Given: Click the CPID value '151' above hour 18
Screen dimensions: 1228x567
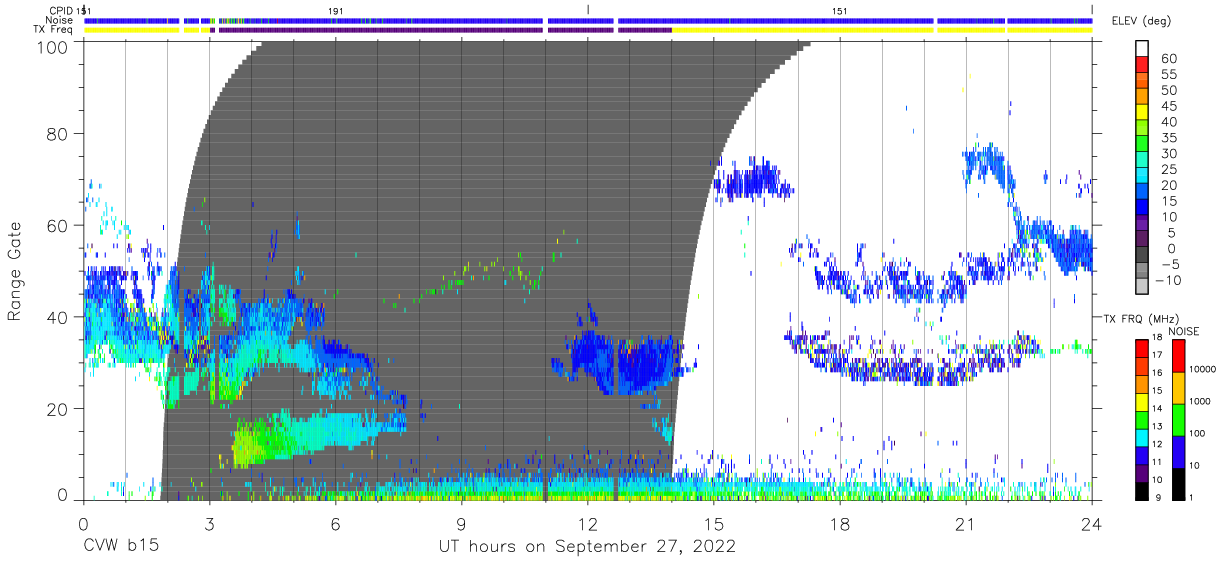Looking at the screenshot, I should tap(840, 10).
